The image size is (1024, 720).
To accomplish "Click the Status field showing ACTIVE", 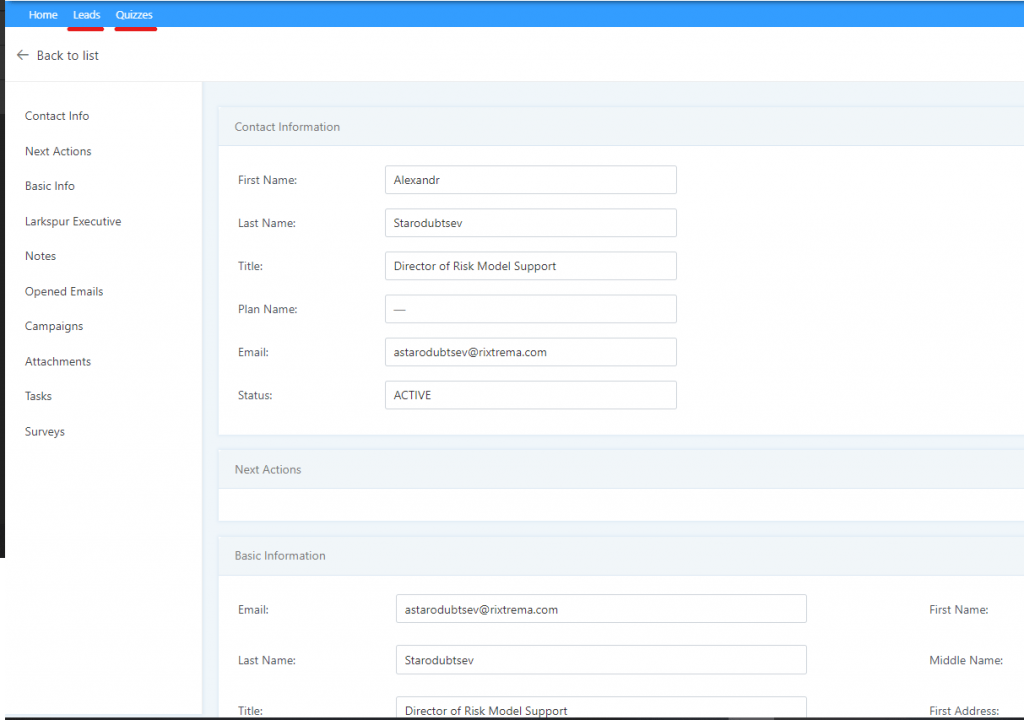I will click(530, 395).
